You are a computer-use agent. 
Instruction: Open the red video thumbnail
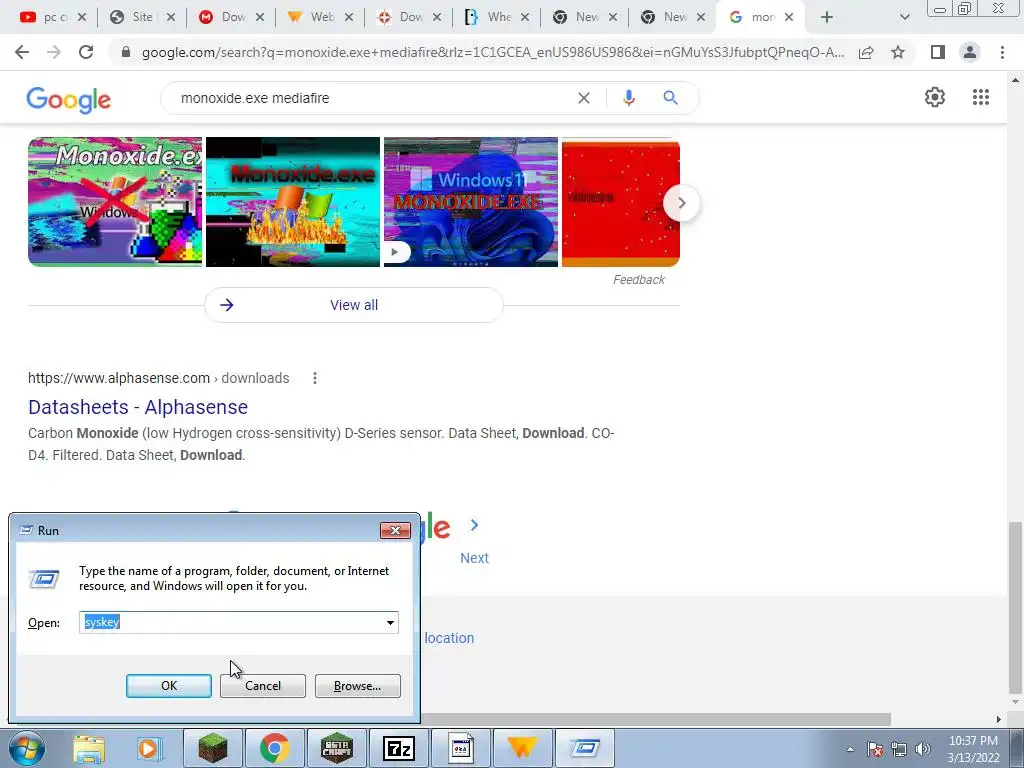pos(621,202)
